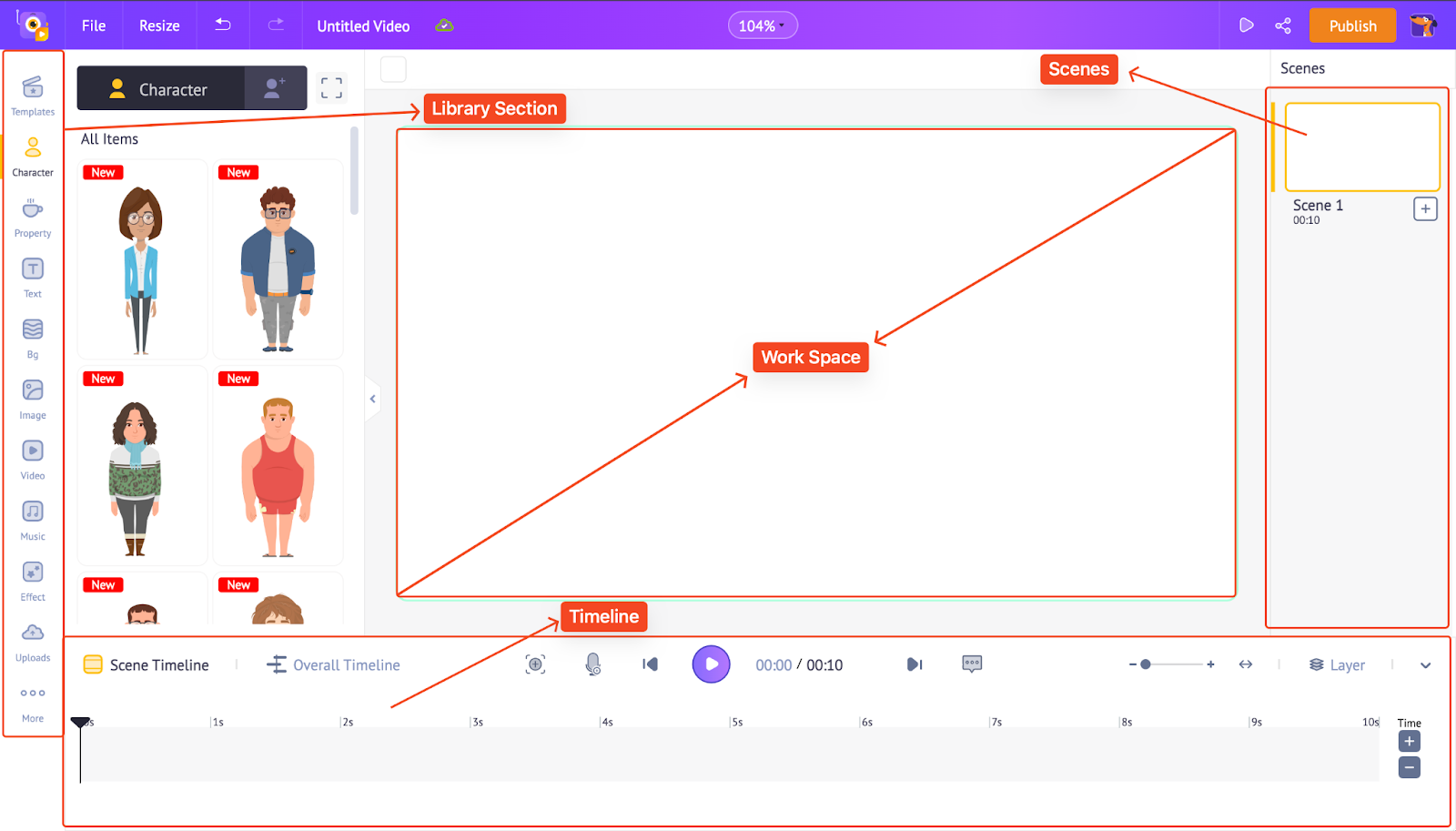
Task: Switch to Overall Timeline view
Action: pos(334,665)
